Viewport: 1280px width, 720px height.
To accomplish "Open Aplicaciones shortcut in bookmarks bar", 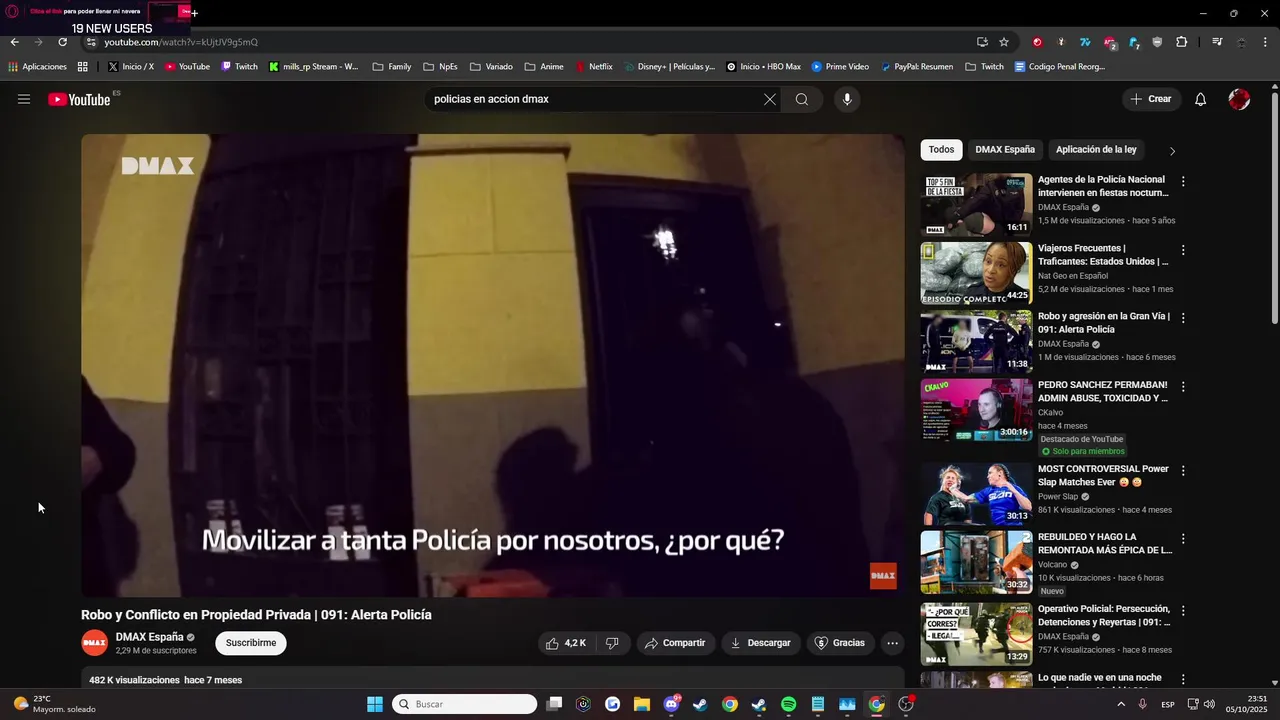I will tap(37, 67).
